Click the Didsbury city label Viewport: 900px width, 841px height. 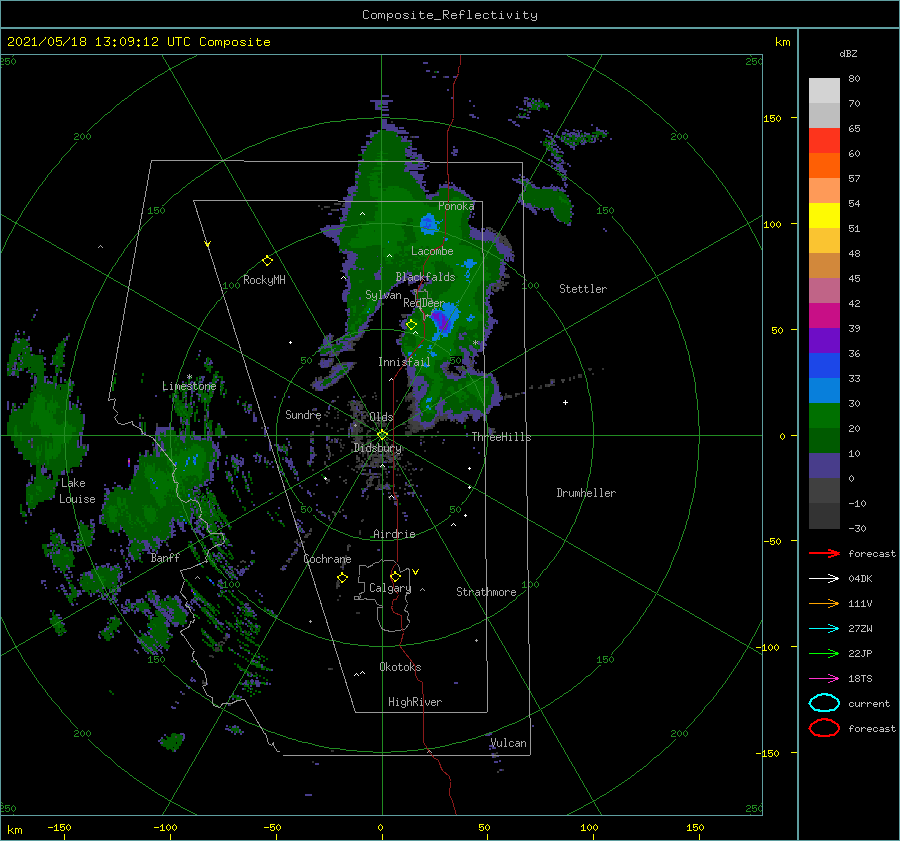(x=377, y=448)
